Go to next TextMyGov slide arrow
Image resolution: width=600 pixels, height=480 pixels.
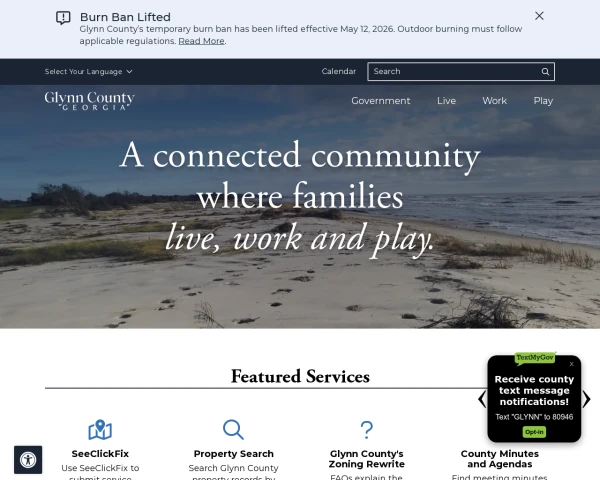586,399
